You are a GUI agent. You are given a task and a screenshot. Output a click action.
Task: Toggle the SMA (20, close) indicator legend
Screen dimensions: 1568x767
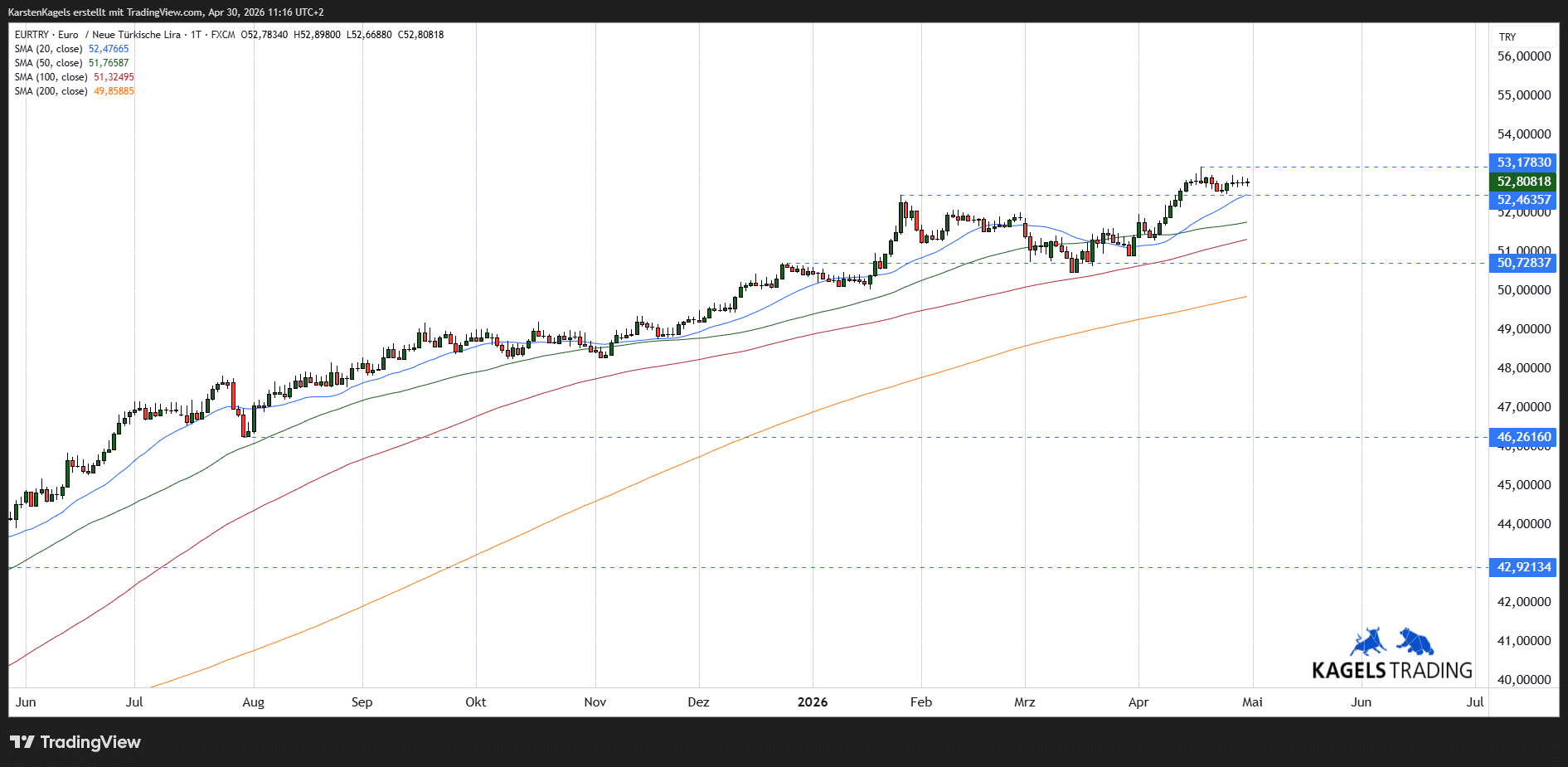48,49
